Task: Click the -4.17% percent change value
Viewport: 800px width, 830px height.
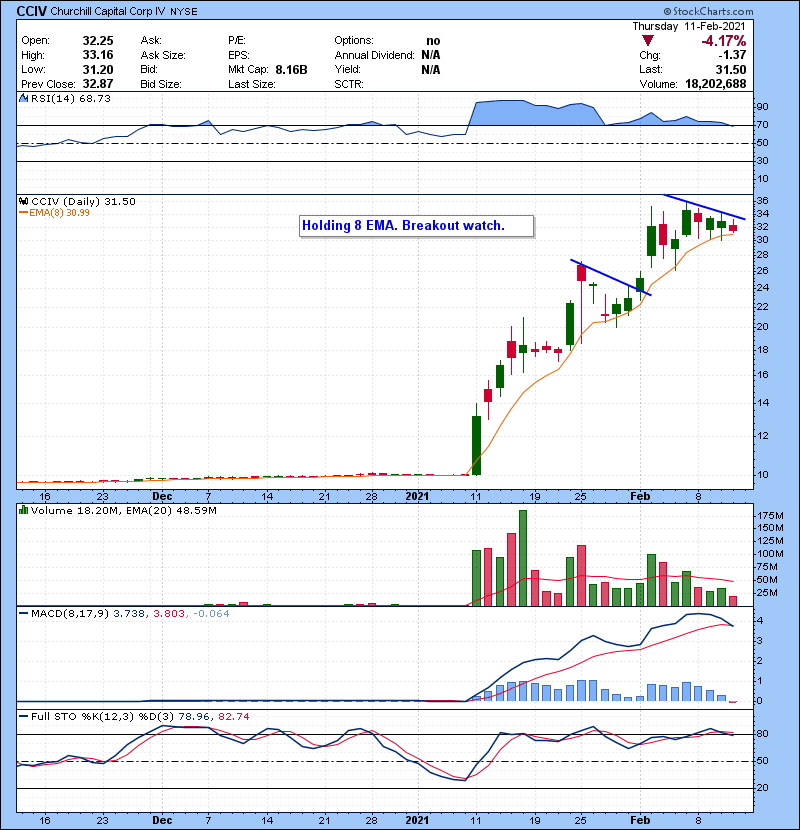Action: (x=724, y=41)
